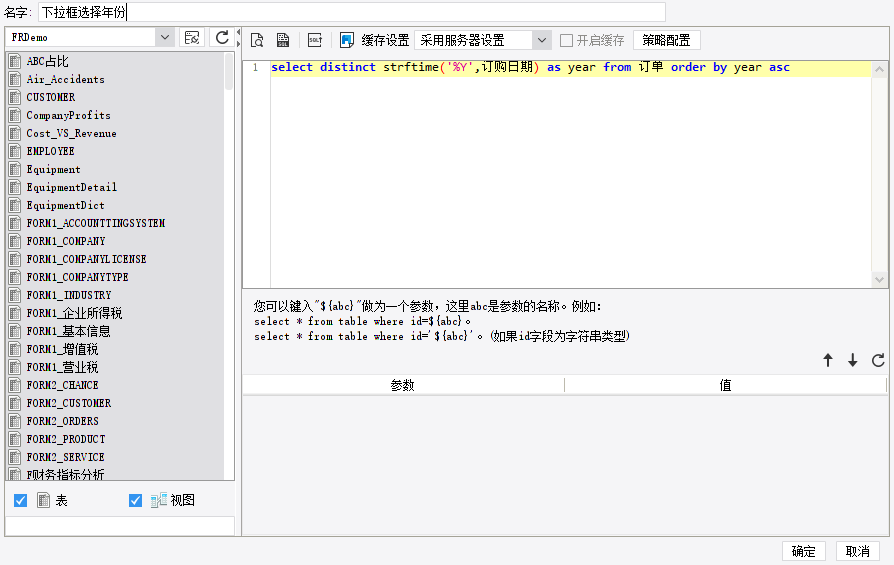
Task: Collapse the left panel with splitter arrow
Action: (238, 32)
